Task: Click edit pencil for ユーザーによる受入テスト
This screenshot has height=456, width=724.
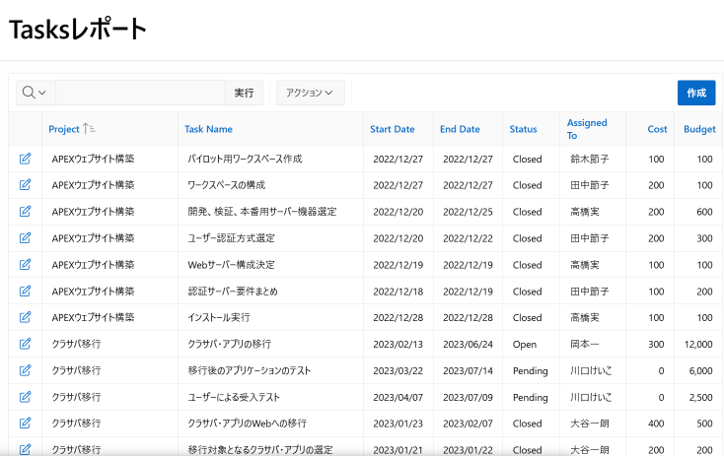Action: 25,397
